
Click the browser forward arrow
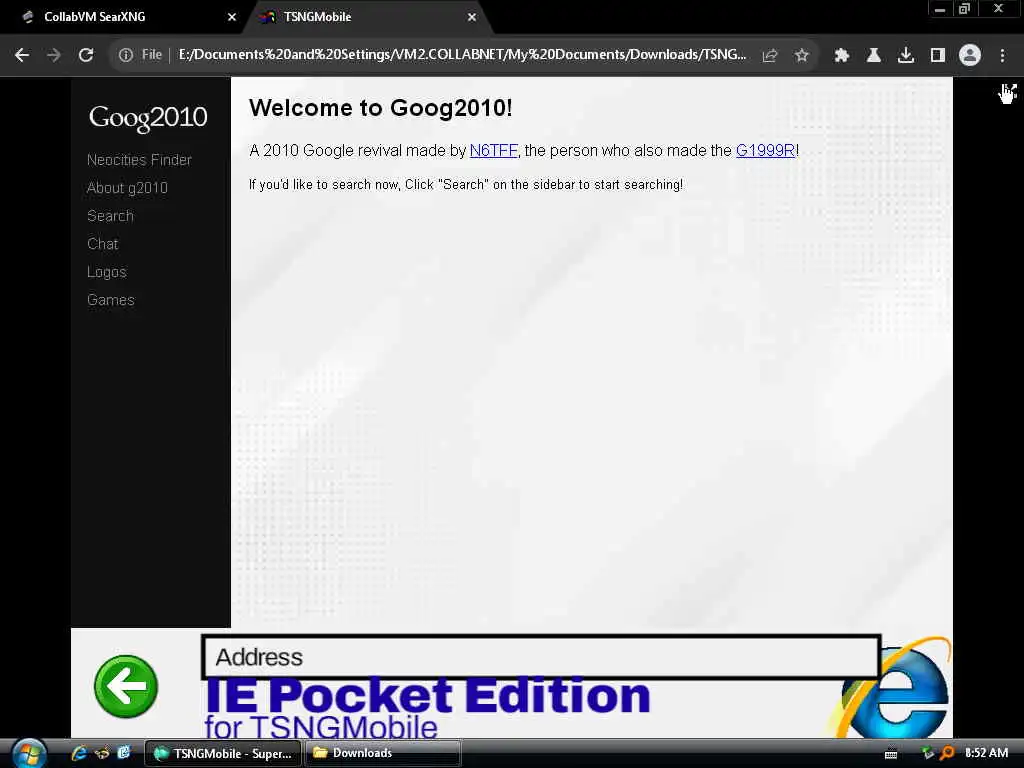(x=54, y=56)
